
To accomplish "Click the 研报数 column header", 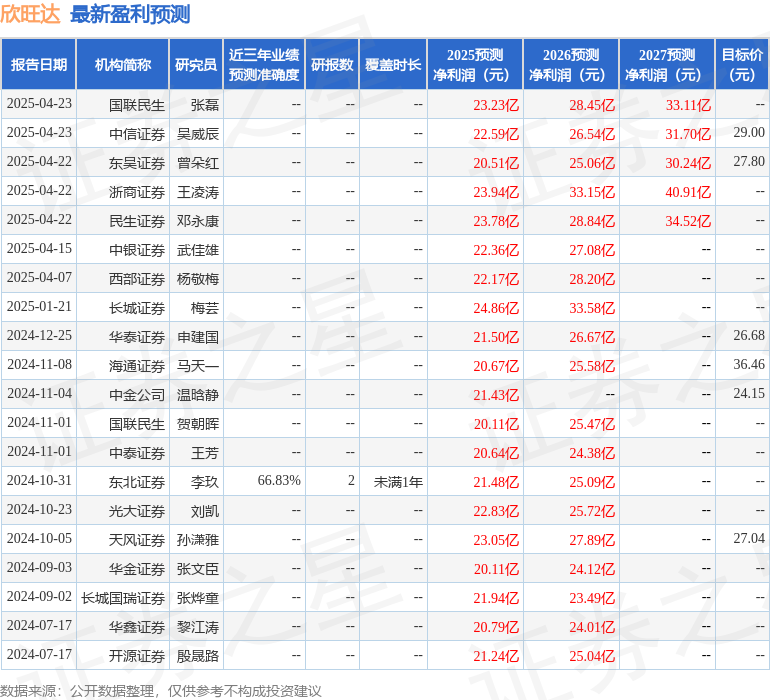I will pos(332,64).
